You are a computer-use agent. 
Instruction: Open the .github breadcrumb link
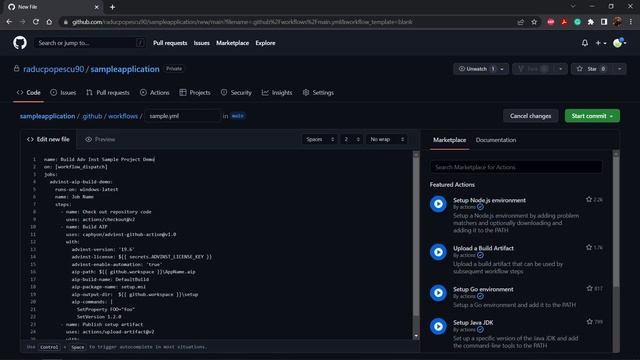pyautogui.click(x=92, y=116)
